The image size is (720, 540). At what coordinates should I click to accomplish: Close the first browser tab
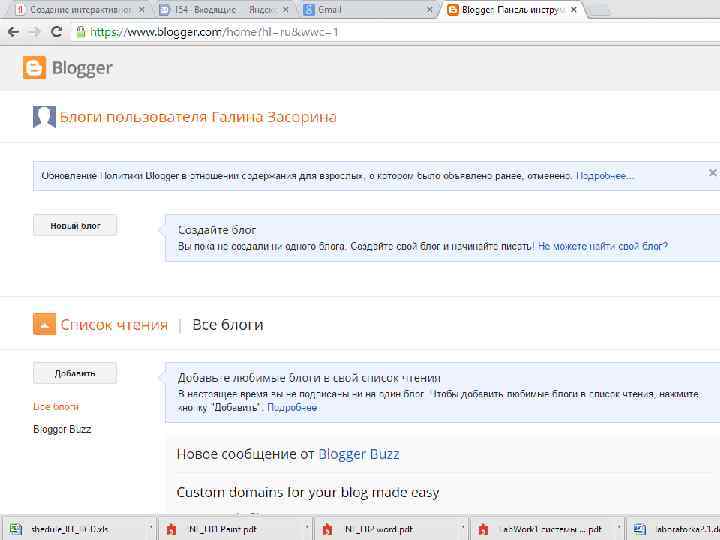(x=141, y=9)
